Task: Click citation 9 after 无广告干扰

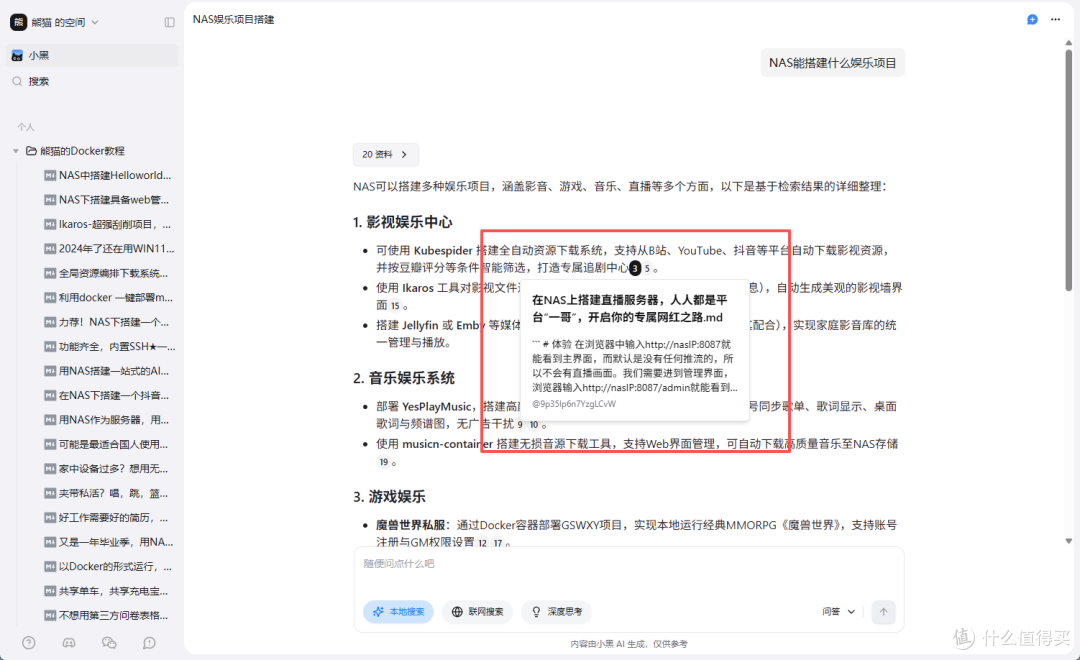Action: pos(520,424)
